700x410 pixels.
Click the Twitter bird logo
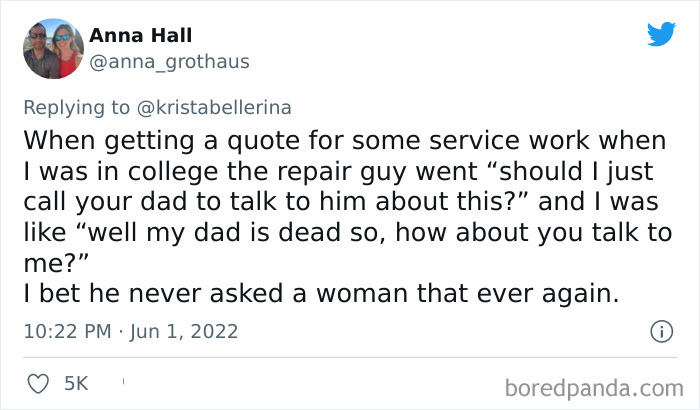[661, 36]
